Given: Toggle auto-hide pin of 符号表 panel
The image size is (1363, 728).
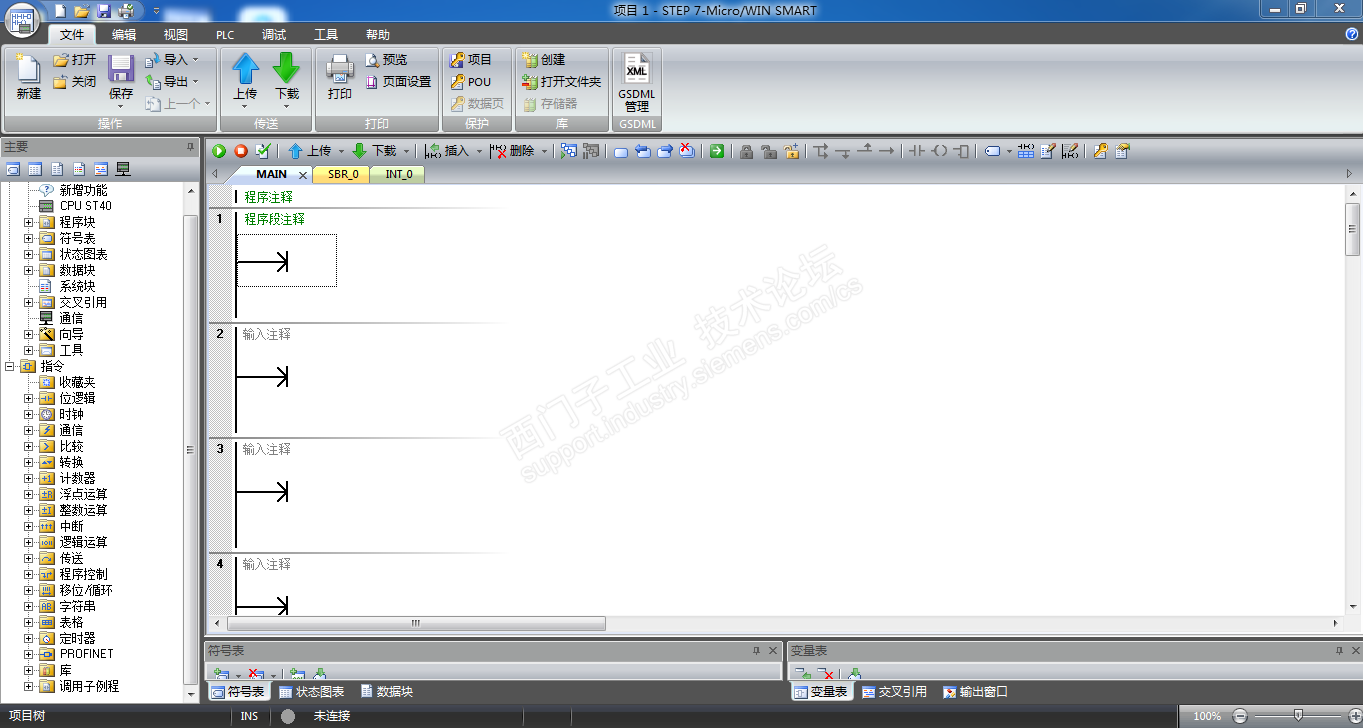Looking at the screenshot, I should point(757,651).
